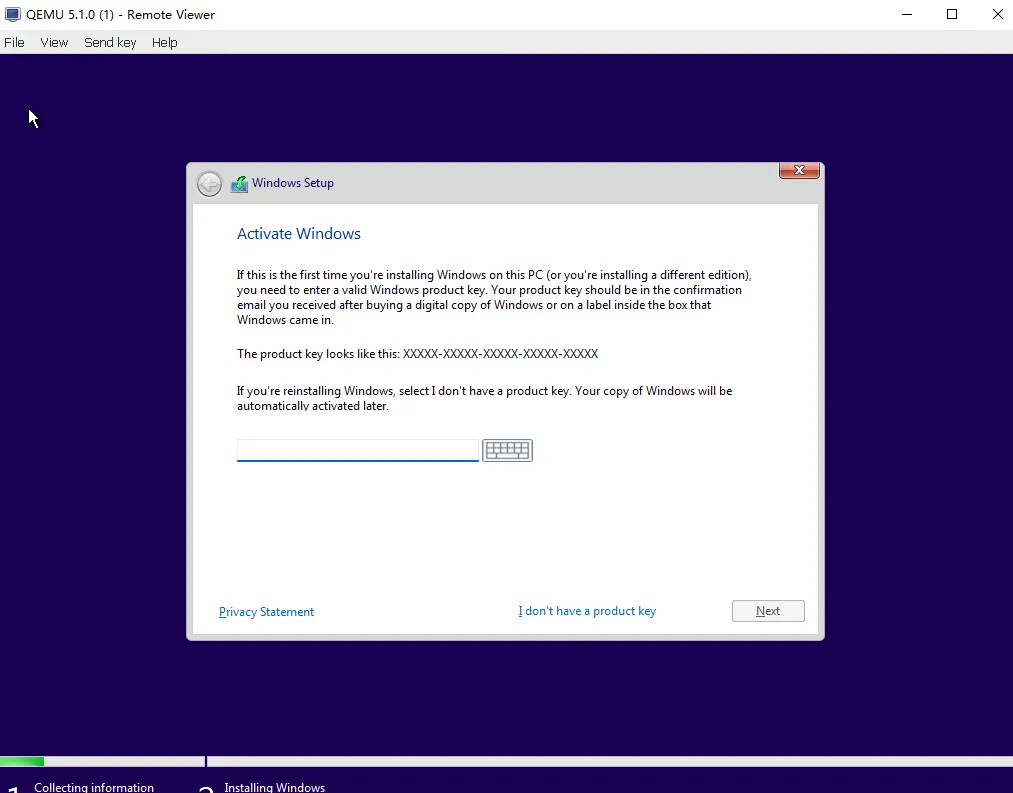
Task: Click the Windows Setup title icon
Action: pyautogui.click(x=239, y=184)
